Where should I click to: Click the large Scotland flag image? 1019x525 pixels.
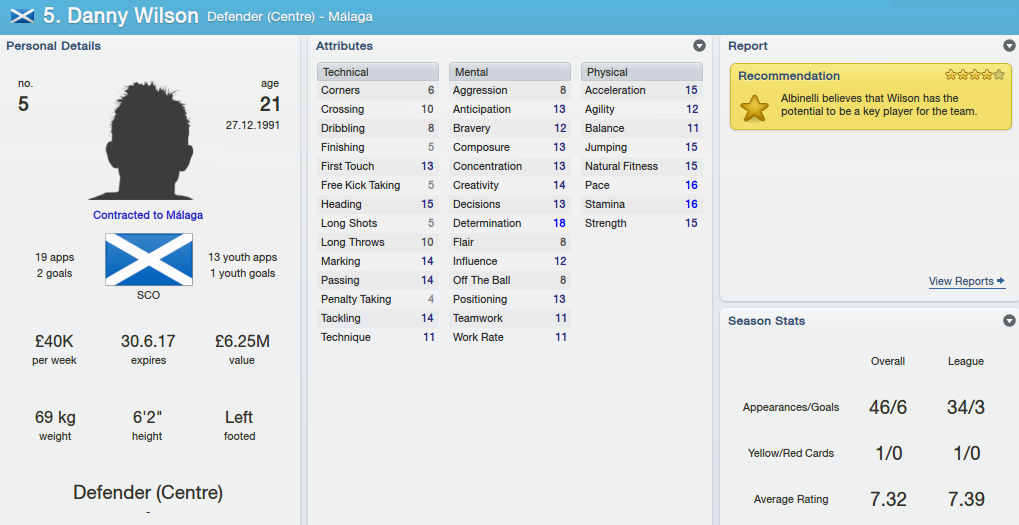(x=149, y=260)
